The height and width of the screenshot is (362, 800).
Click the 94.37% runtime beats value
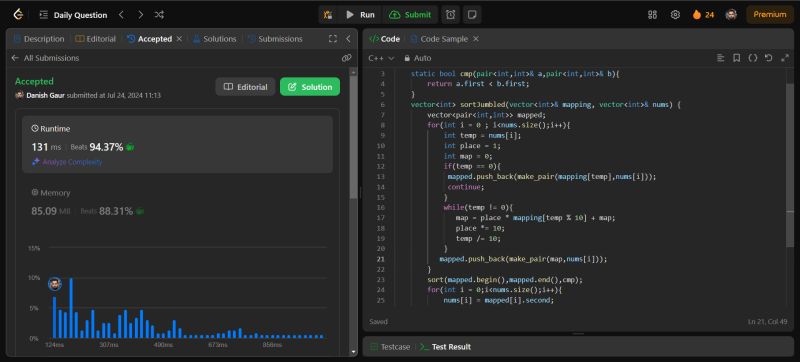(x=106, y=147)
